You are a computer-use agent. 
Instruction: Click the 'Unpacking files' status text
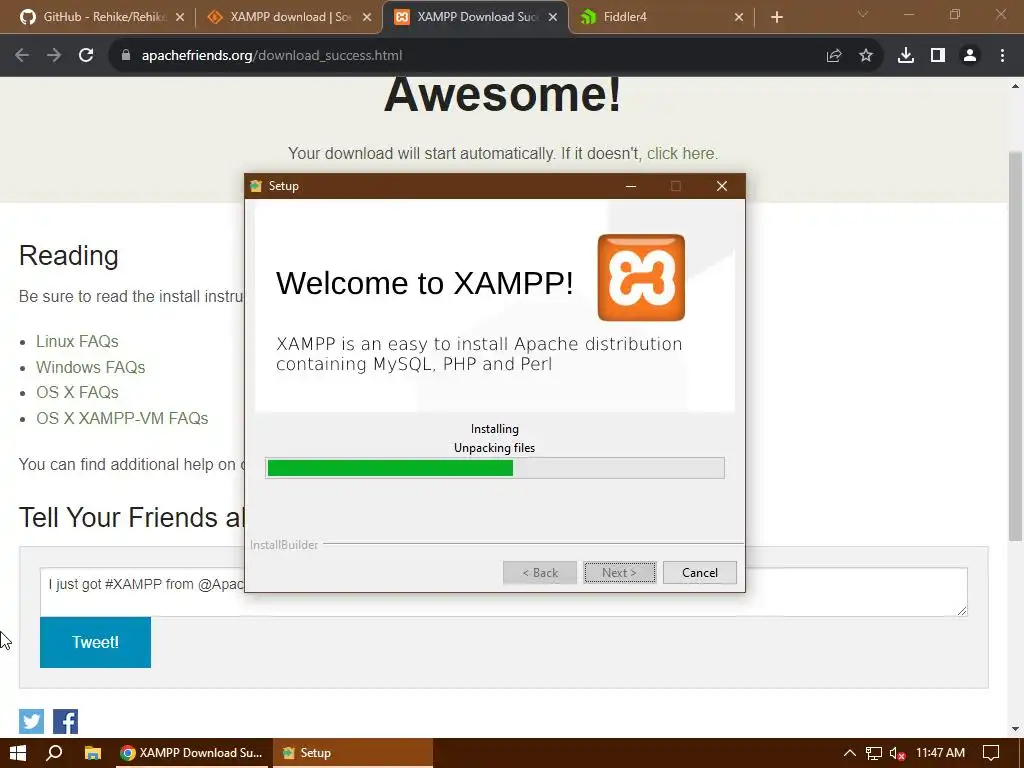click(494, 448)
